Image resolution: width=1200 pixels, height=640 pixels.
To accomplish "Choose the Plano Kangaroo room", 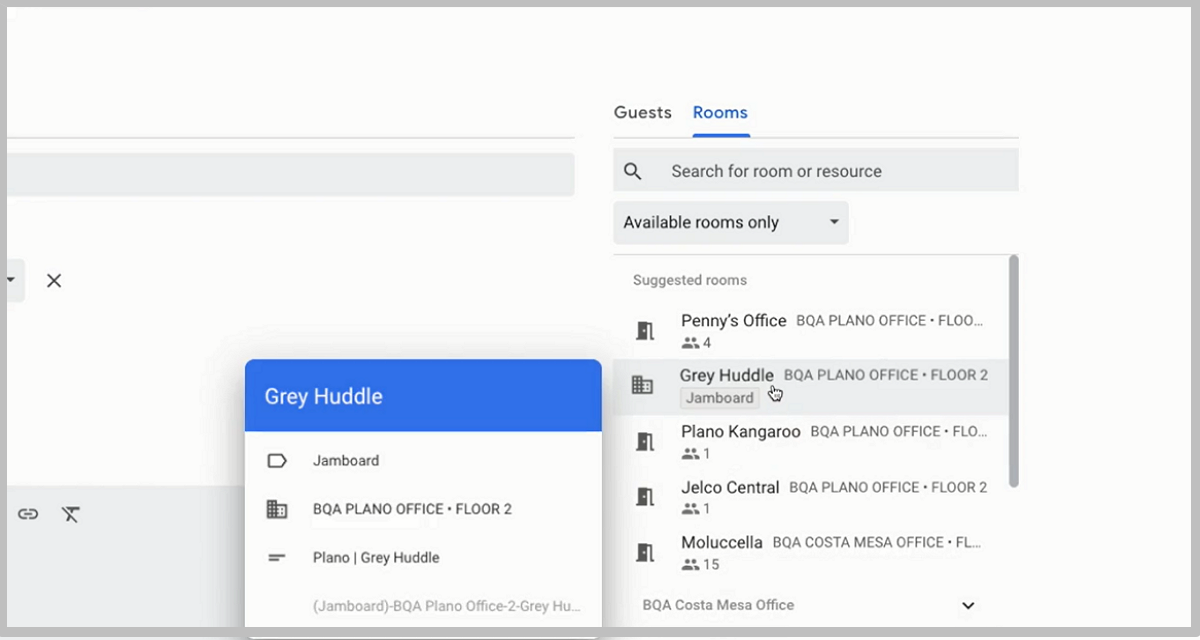I will tap(810, 441).
